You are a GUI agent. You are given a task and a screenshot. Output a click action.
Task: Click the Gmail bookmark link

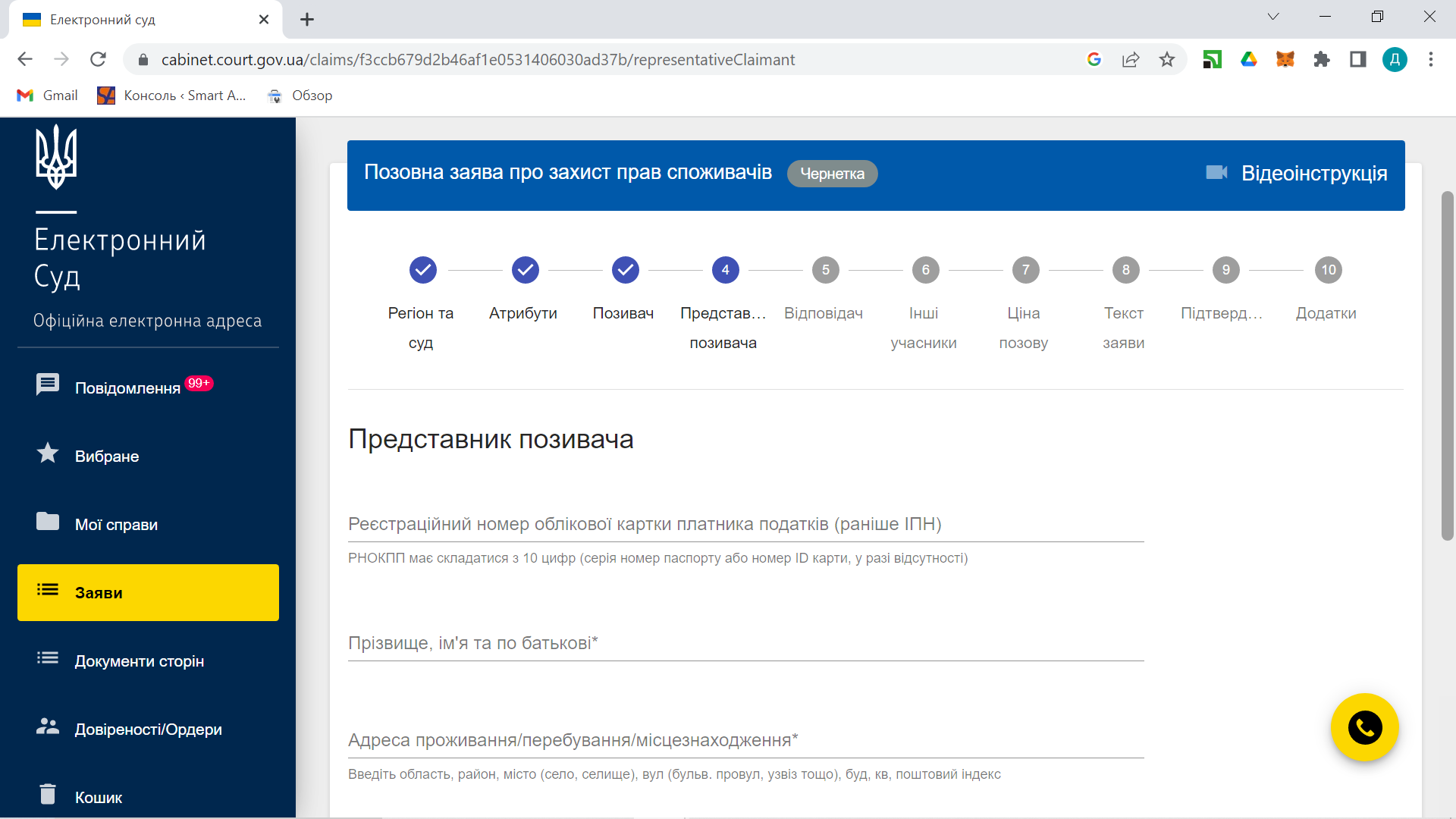click(x=48, y=96)
